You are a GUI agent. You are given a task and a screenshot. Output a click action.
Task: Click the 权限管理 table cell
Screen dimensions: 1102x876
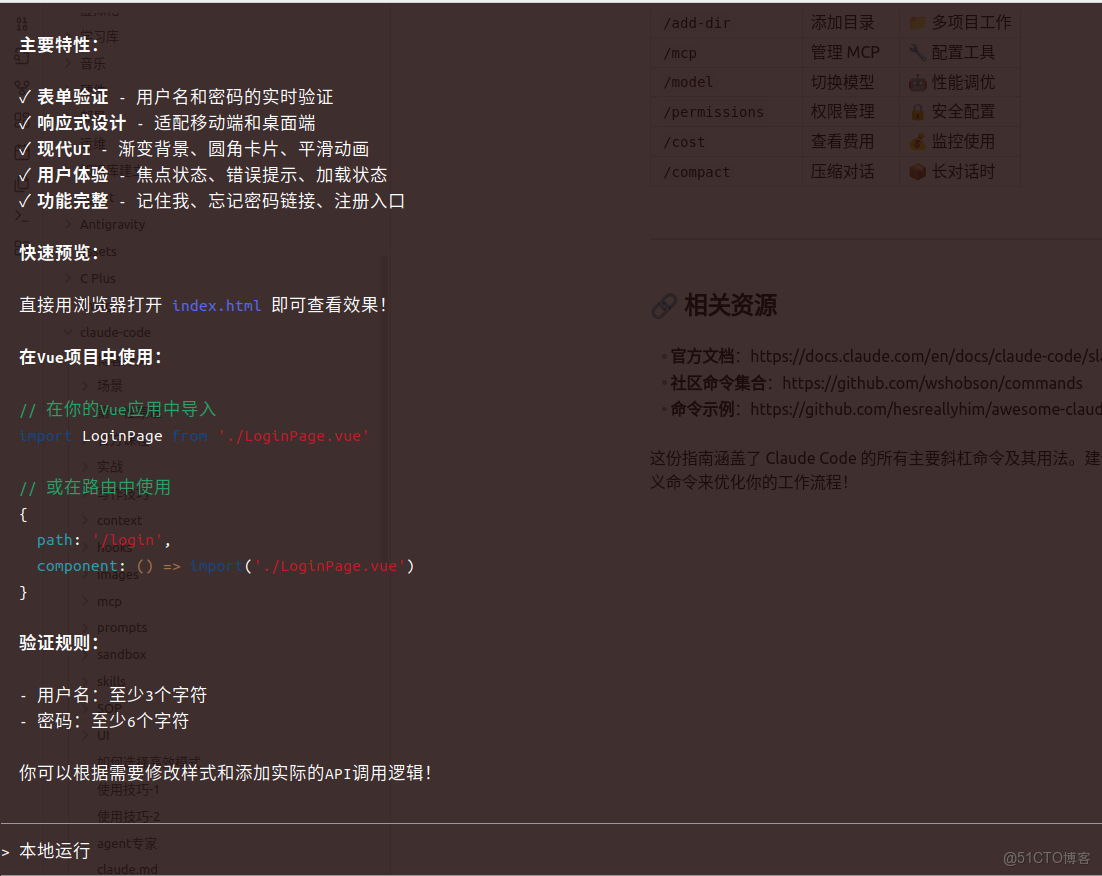[850, 112]
